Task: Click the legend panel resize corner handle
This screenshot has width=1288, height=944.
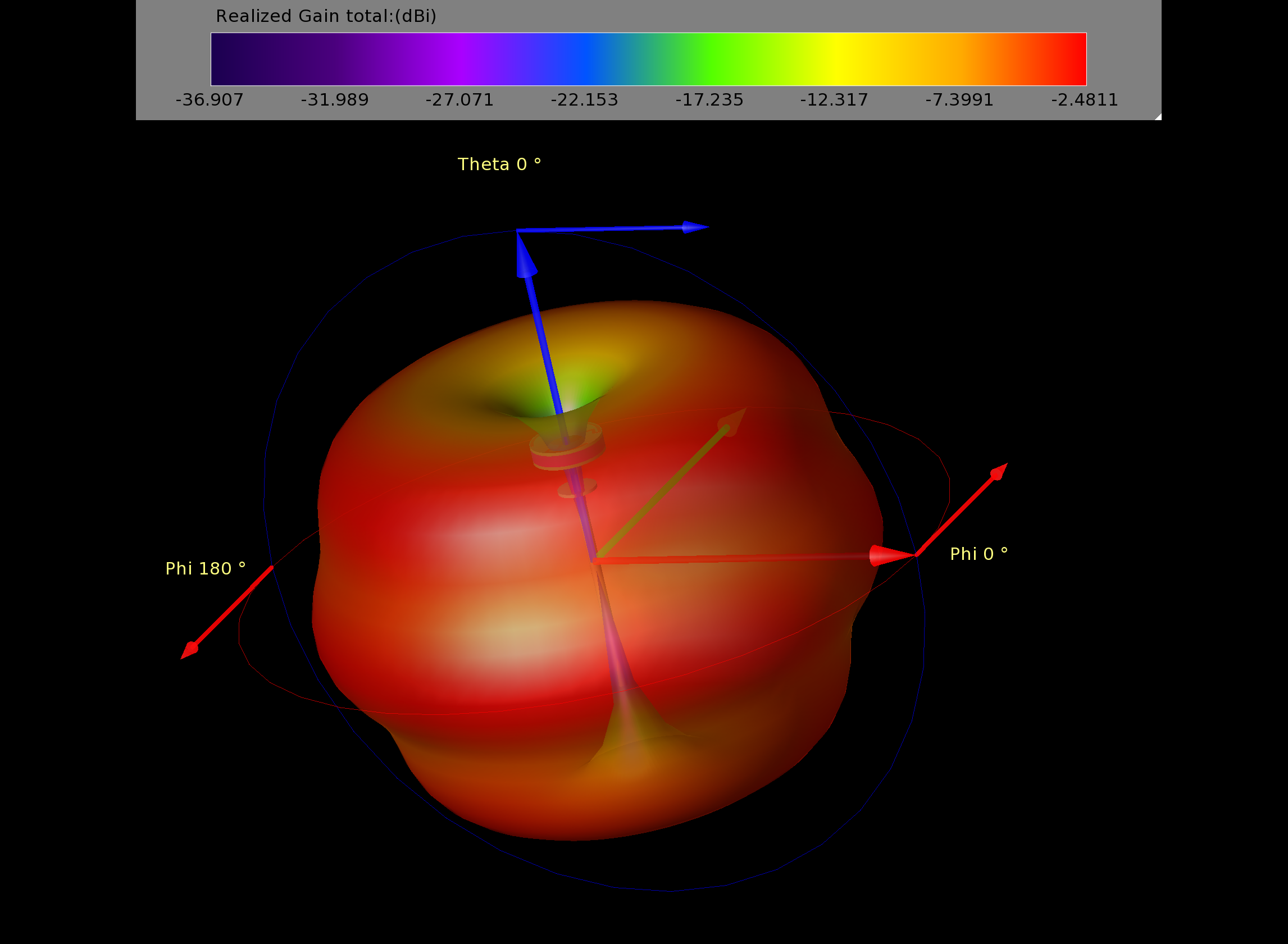Action: pyautogui.click(x=1158, y=117)
